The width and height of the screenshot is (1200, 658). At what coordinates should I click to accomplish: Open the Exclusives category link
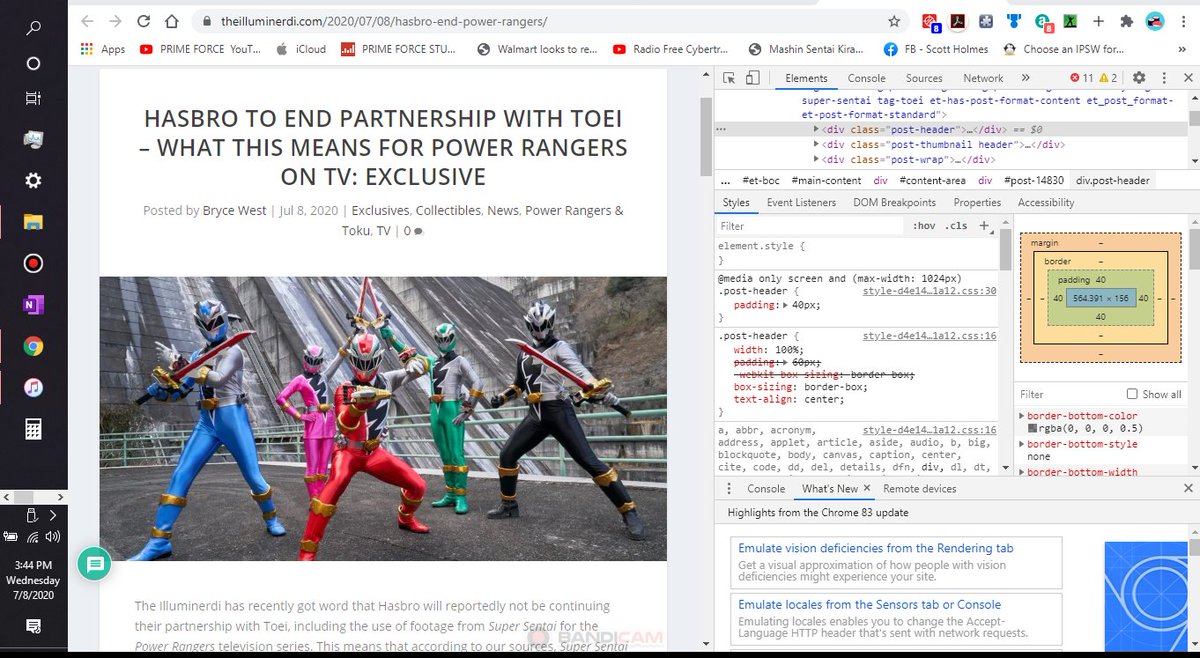pos(381,211)
